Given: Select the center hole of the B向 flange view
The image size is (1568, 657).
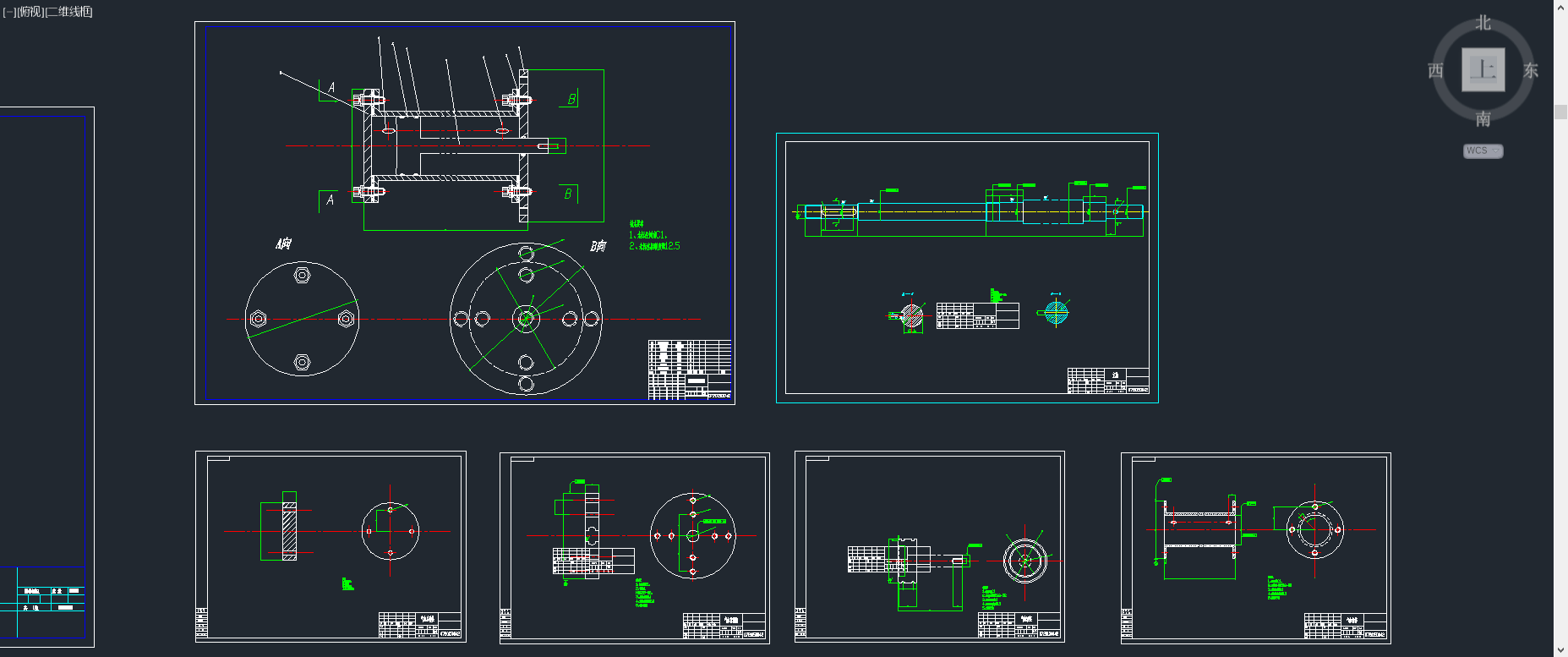Looking at the screenshot, I should pyautogui.click(x=526, y=319).
